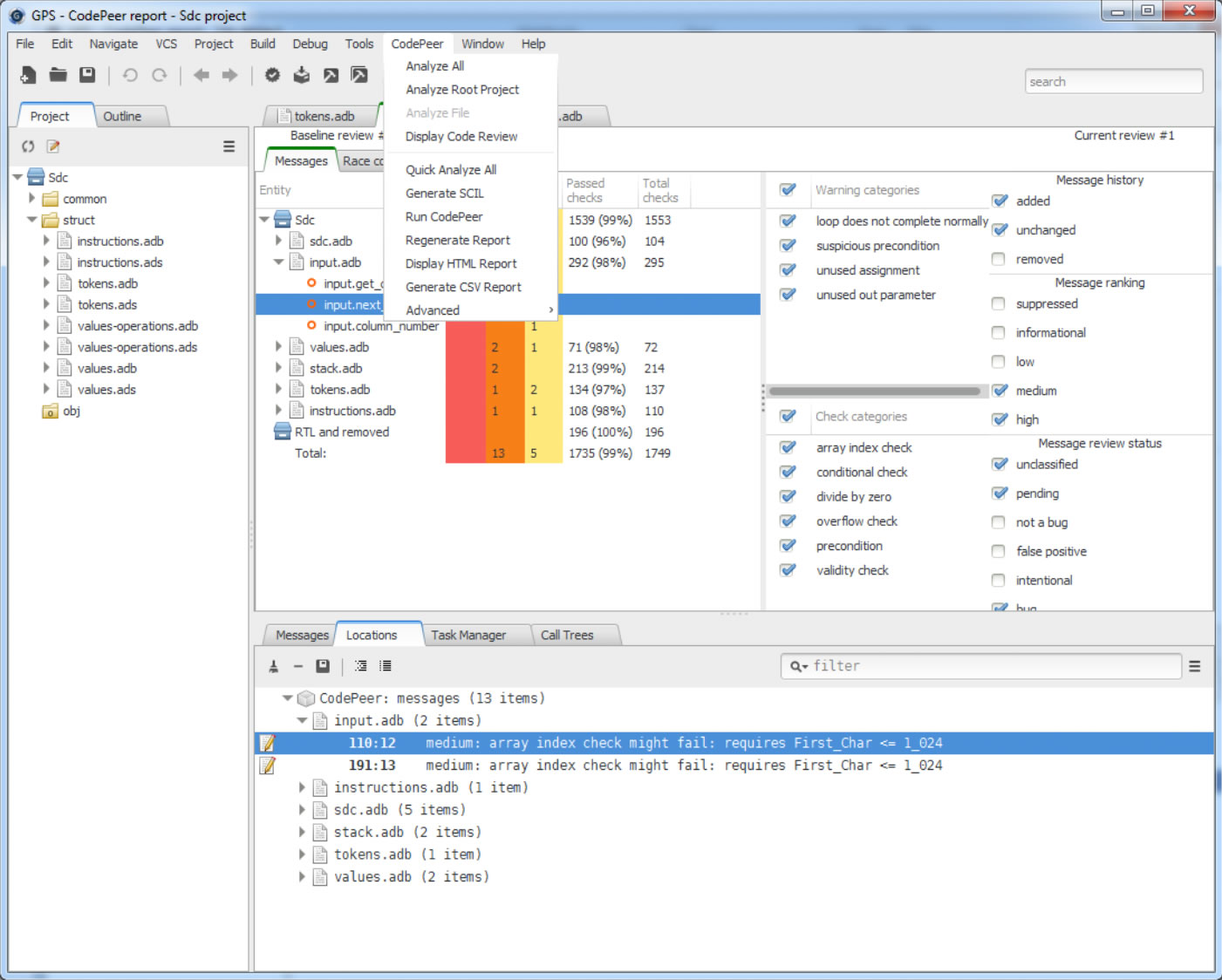1222x980 pixels.
Task: Click the Expand-all lists icon in Locations toolbar
Action: click(385, 665)
